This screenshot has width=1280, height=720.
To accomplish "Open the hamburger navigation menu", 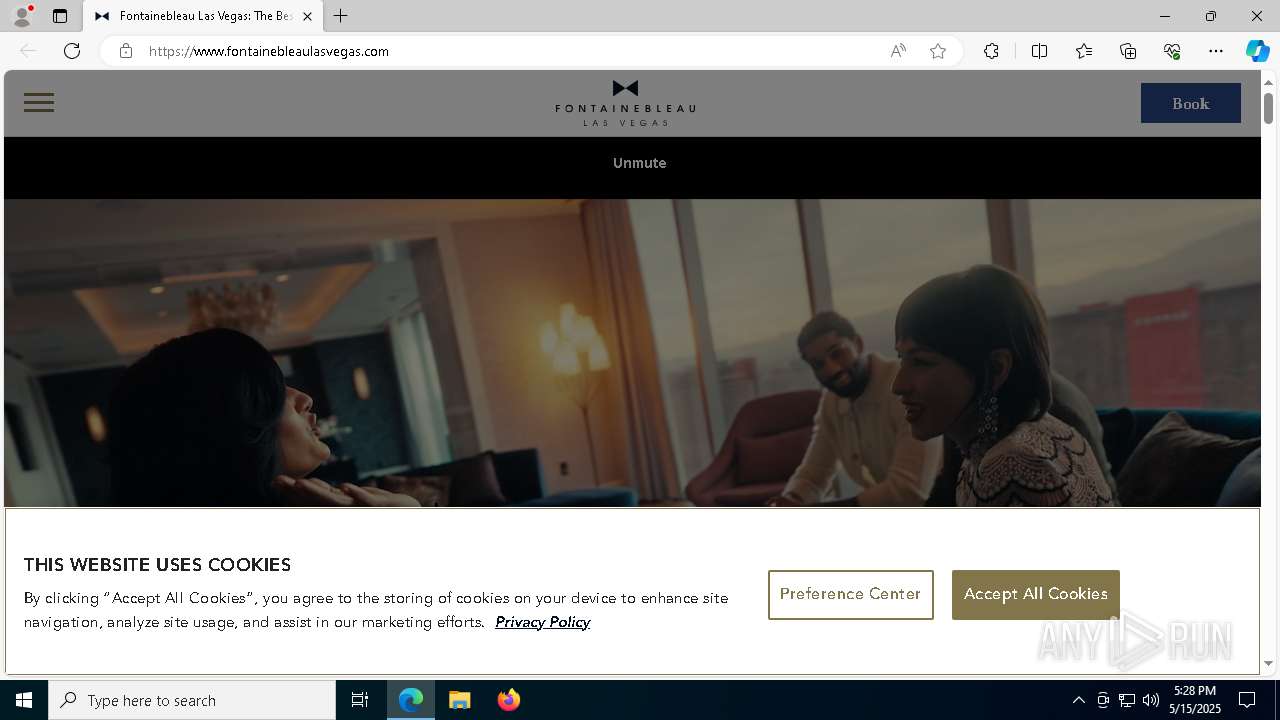I will pyautogui.click(x=39, y=102).
